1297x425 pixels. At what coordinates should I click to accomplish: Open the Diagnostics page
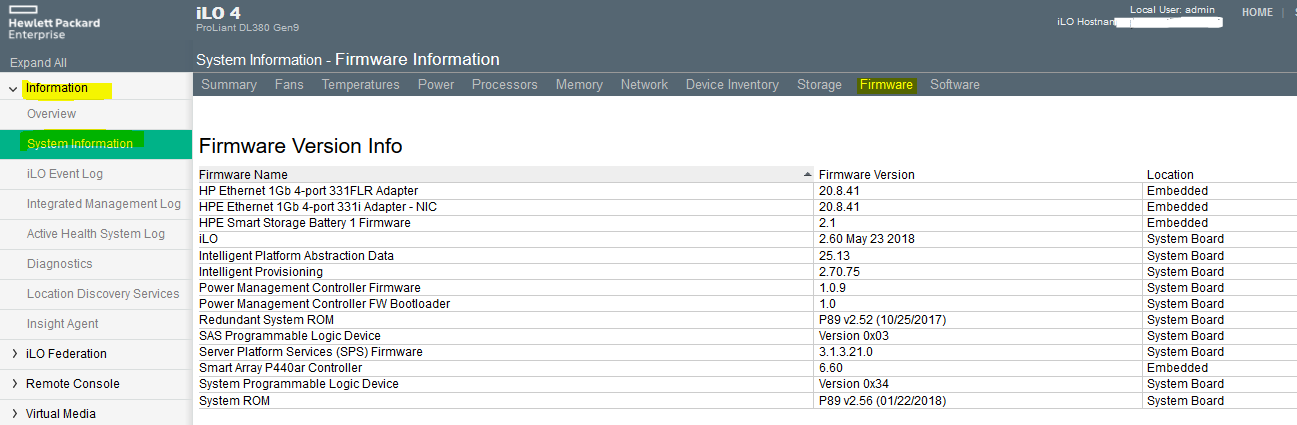(x=60, y=264)
